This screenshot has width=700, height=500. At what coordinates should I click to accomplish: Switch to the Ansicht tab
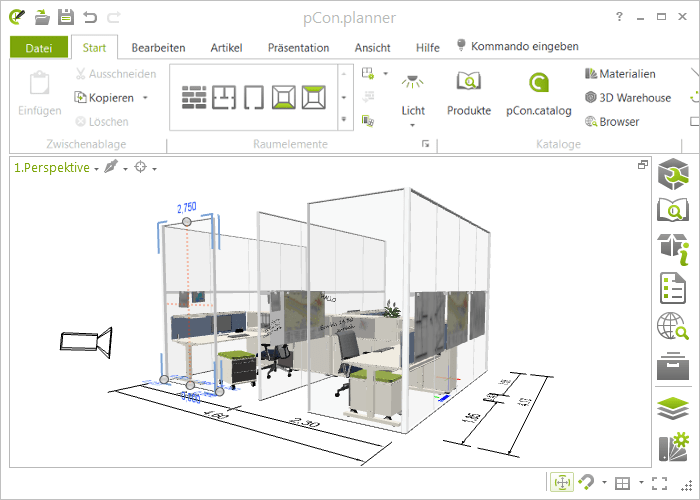click(x=373, y=48)
